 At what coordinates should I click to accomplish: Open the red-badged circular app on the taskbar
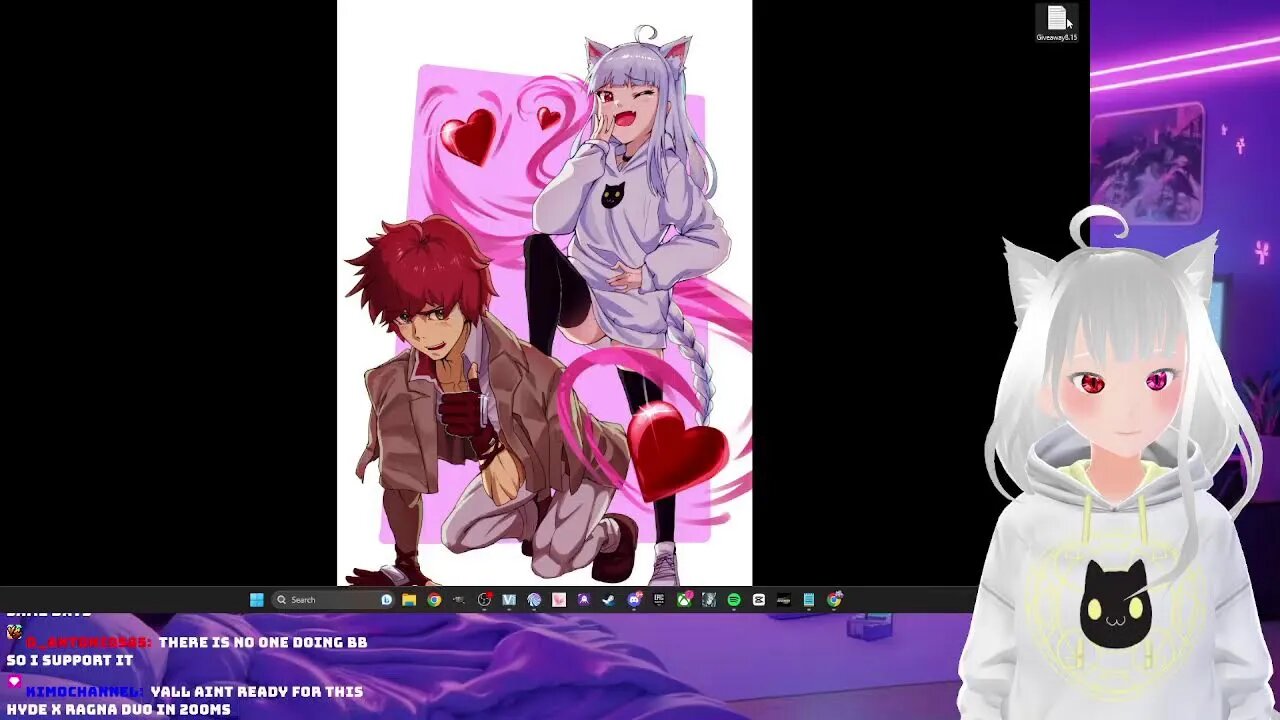(484, 600)
